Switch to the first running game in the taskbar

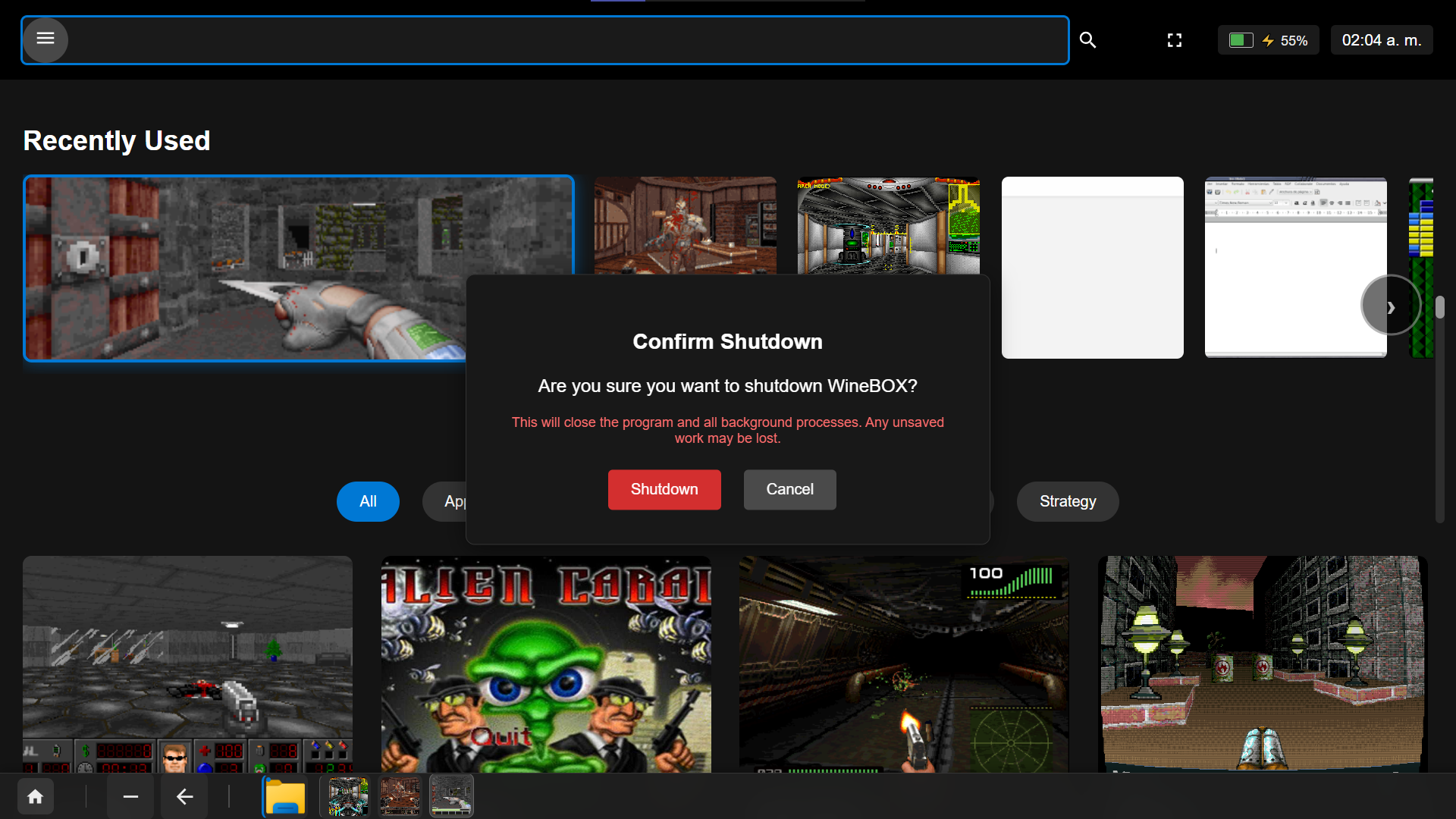click(348, 796)
